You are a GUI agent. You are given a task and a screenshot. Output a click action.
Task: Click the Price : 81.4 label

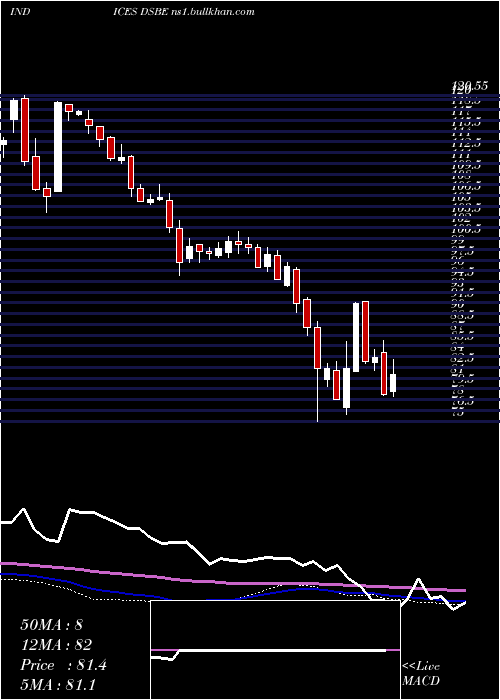[63, 665]
